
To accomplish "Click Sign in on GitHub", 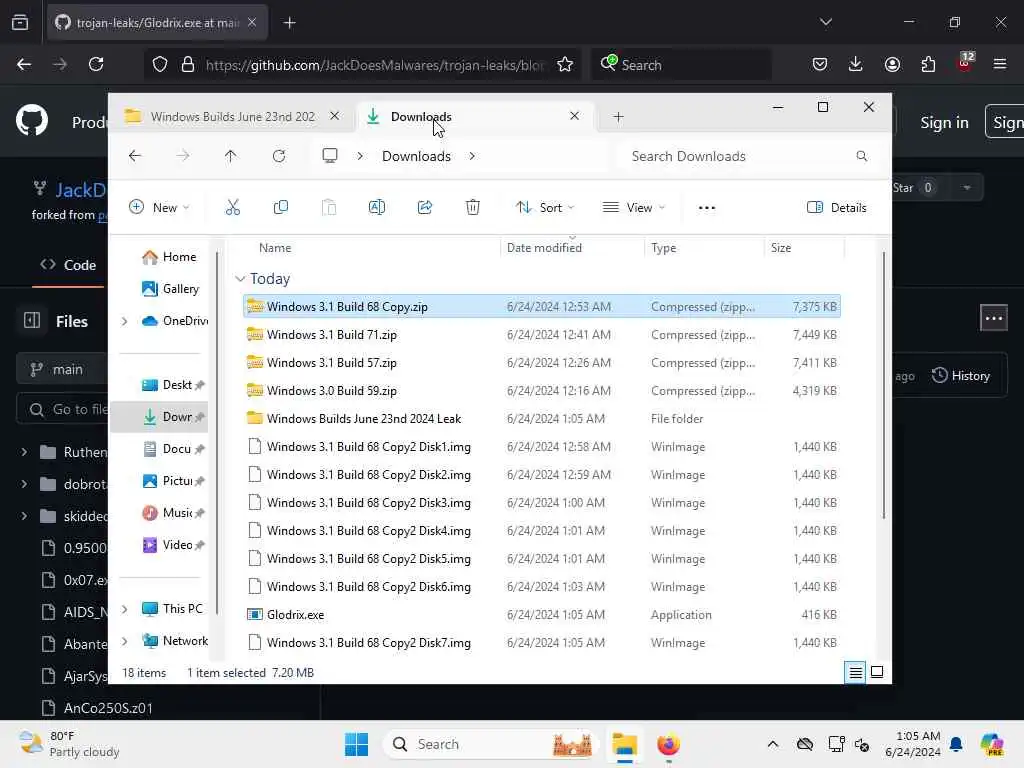I will pos(944,122).
